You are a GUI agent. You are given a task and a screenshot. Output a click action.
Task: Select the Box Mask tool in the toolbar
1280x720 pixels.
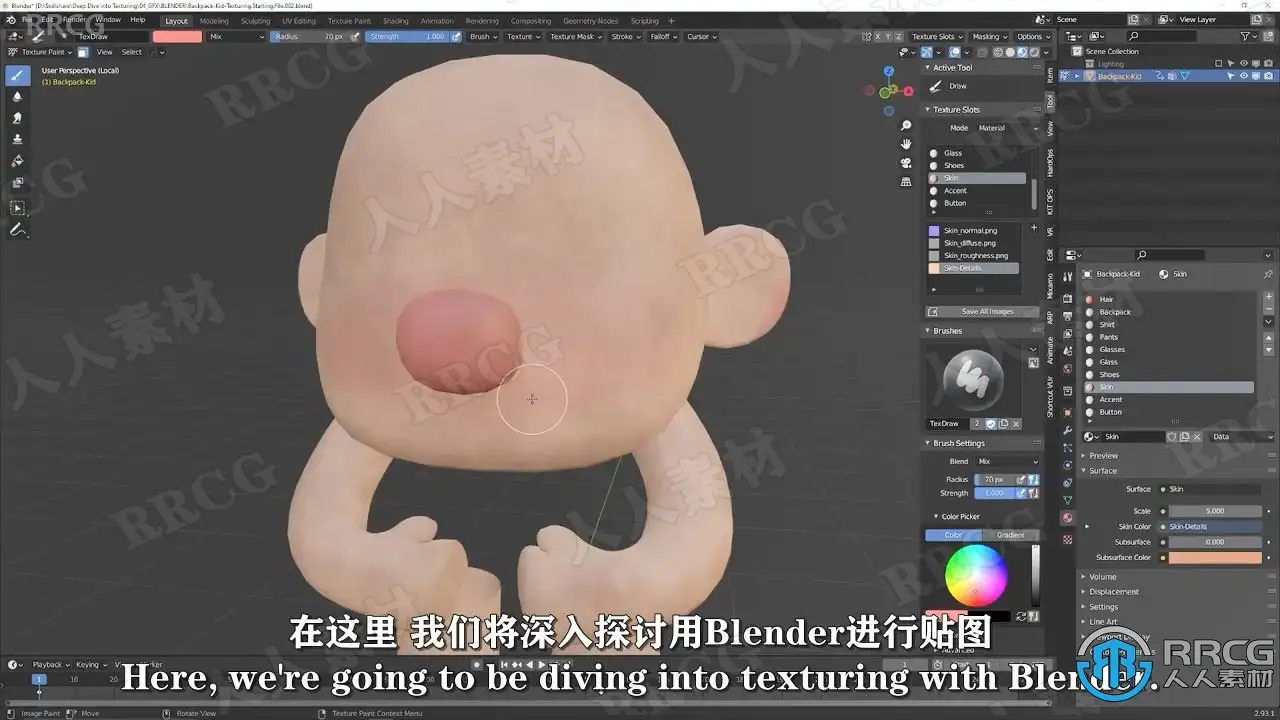pyautogui.click(x=17, y=208)
